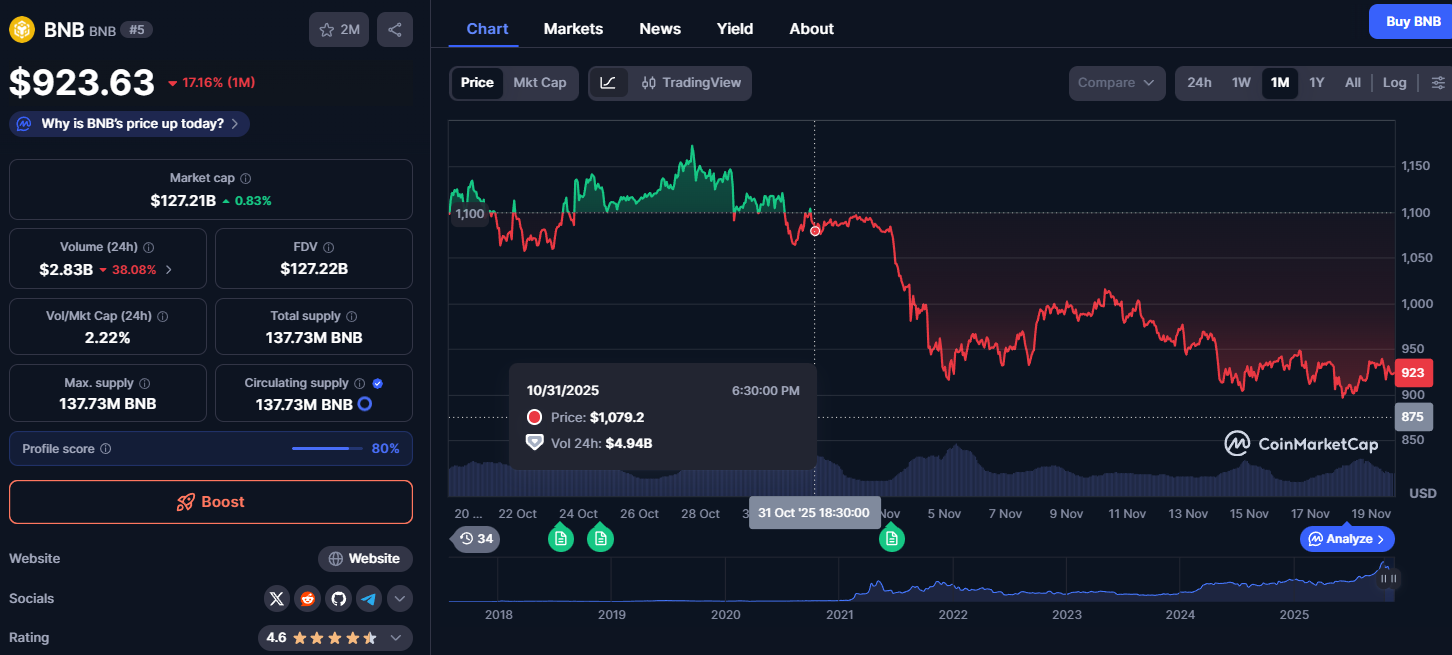Click 'Why is BNB's price up today?'
The width and height of the screenshot is (1452, 655).
[x=128, y=123]
